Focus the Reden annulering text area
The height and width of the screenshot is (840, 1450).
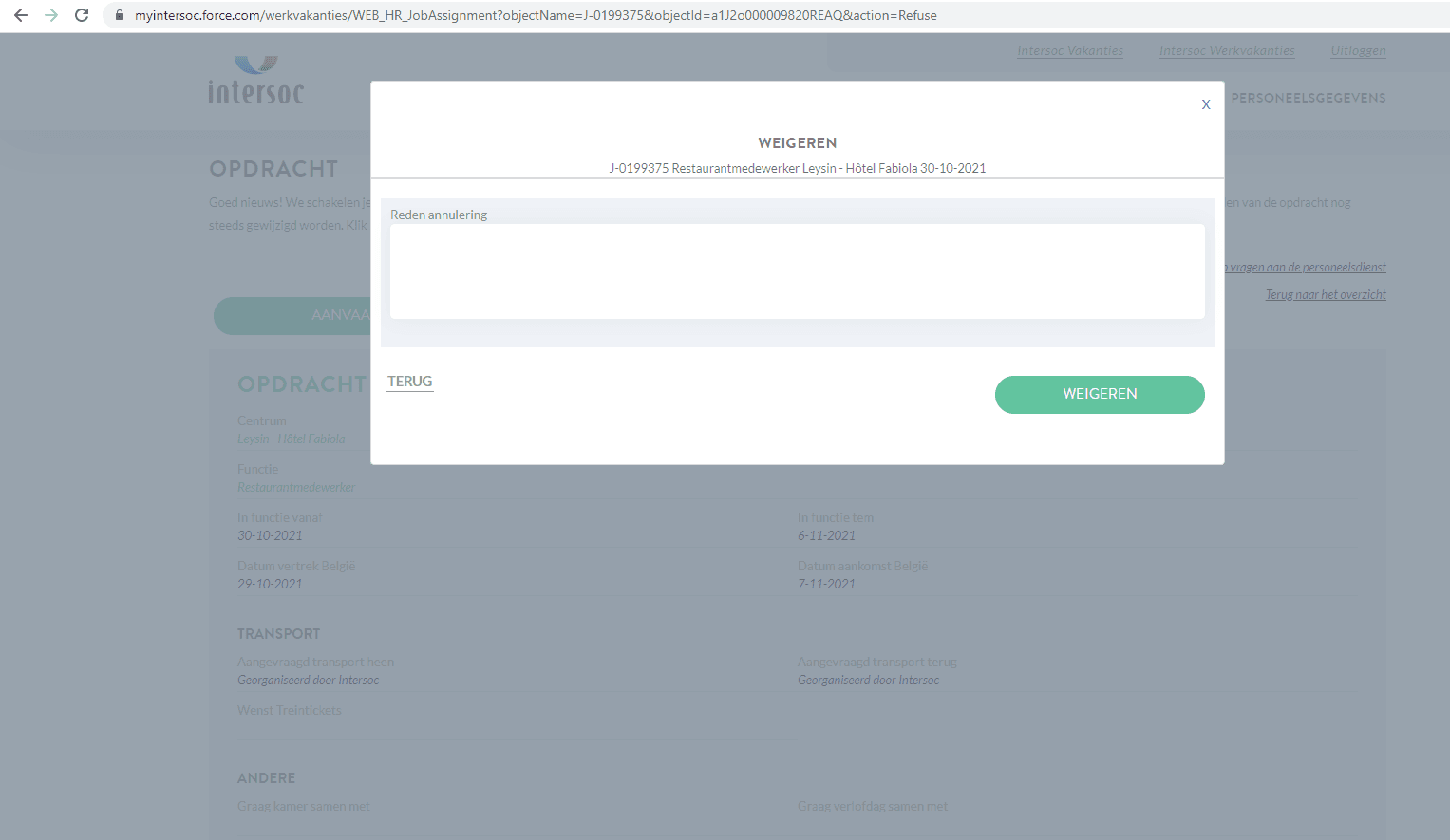[x=798, y=271]
